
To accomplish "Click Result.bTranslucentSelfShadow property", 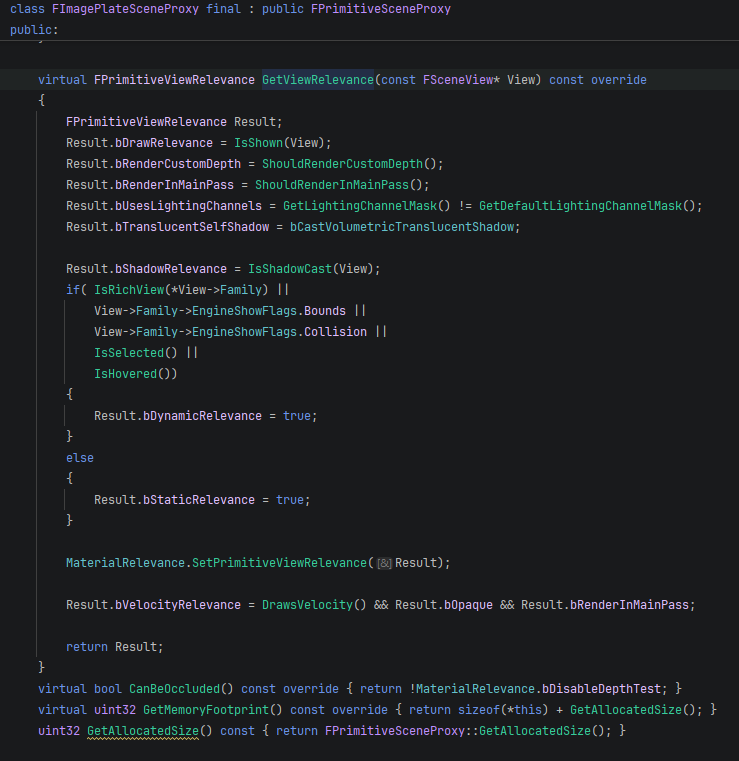I will click(167, 227).
